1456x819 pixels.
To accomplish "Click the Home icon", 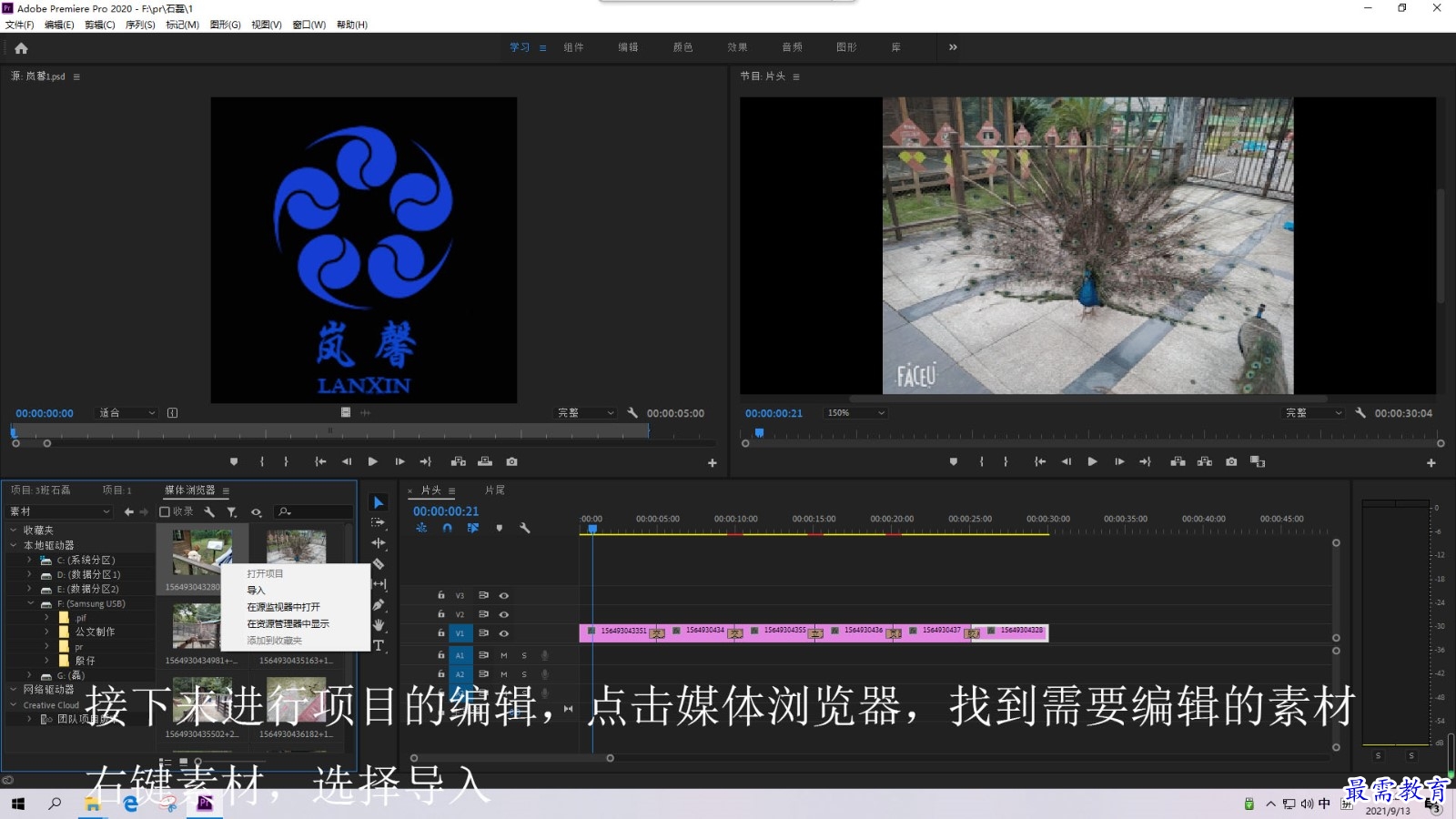I will (21, 48).
